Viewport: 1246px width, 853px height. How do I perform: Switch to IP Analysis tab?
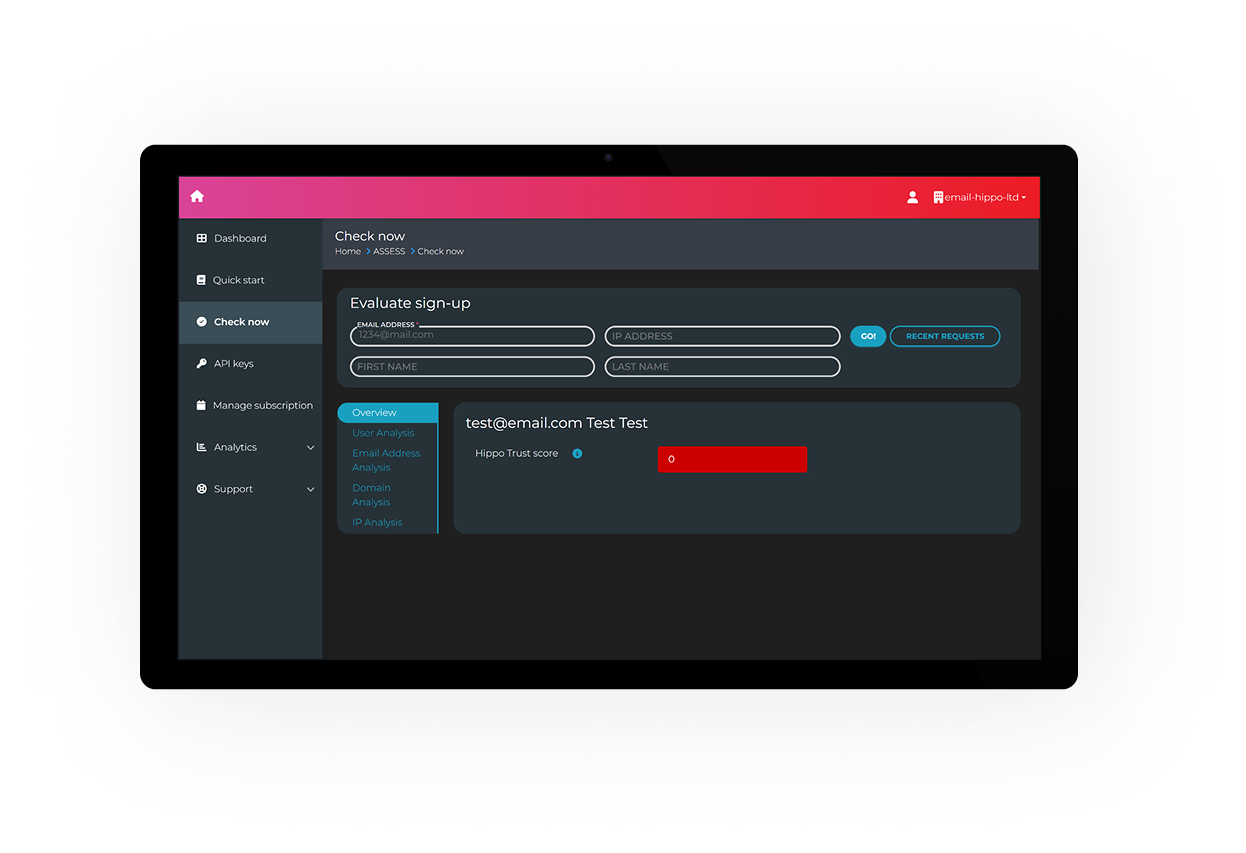(377, 522)
